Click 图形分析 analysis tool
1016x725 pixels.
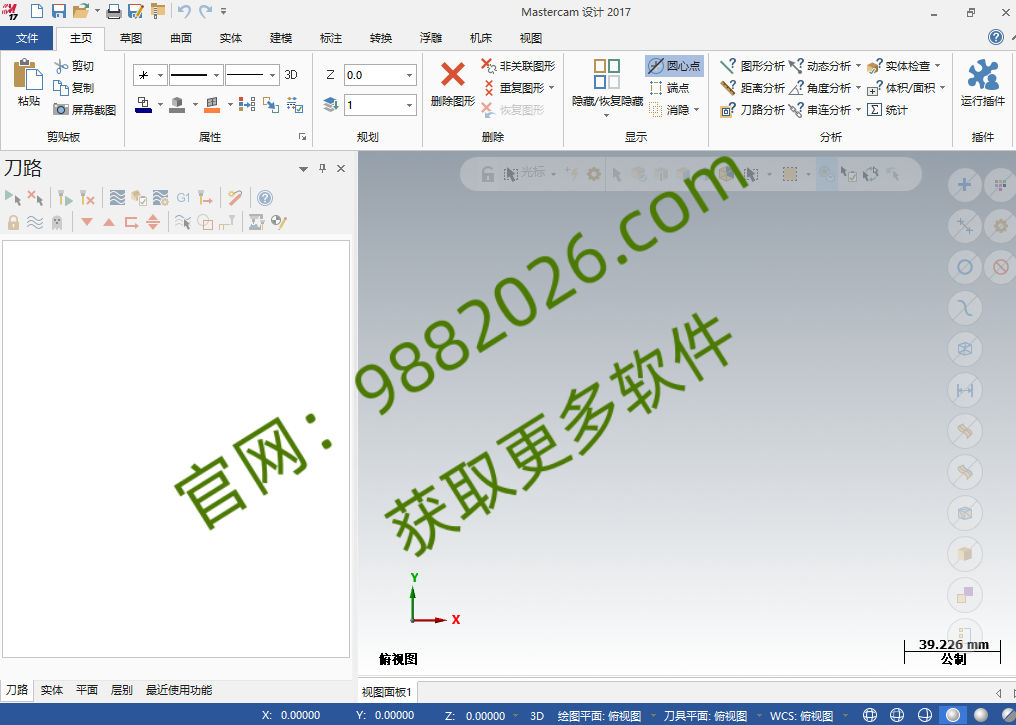coord(752,66)
